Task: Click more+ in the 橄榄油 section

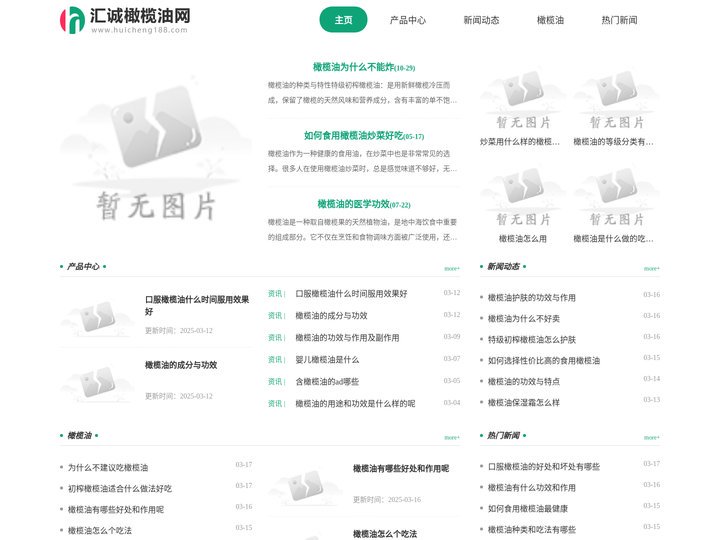Action: click(452, 438)
